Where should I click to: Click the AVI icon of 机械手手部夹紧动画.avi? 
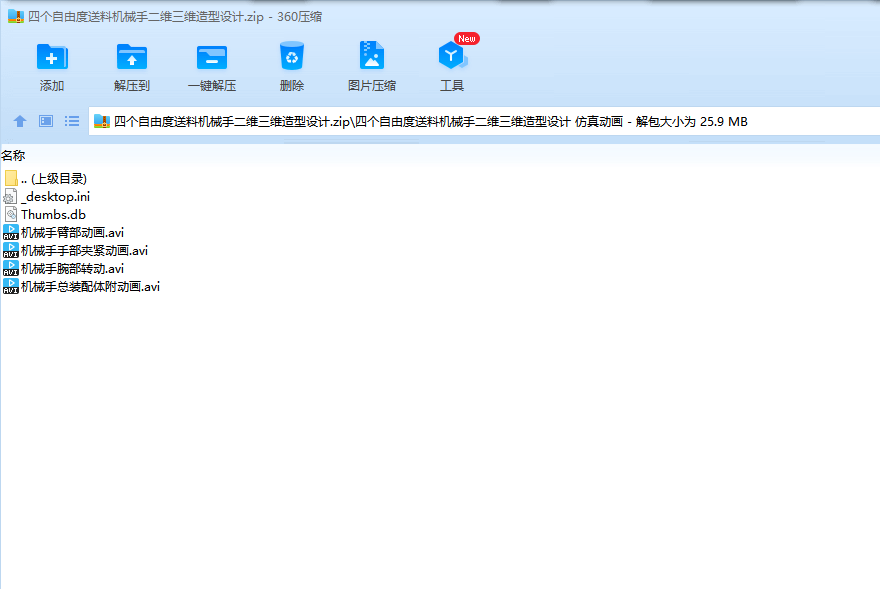point(11,250)
